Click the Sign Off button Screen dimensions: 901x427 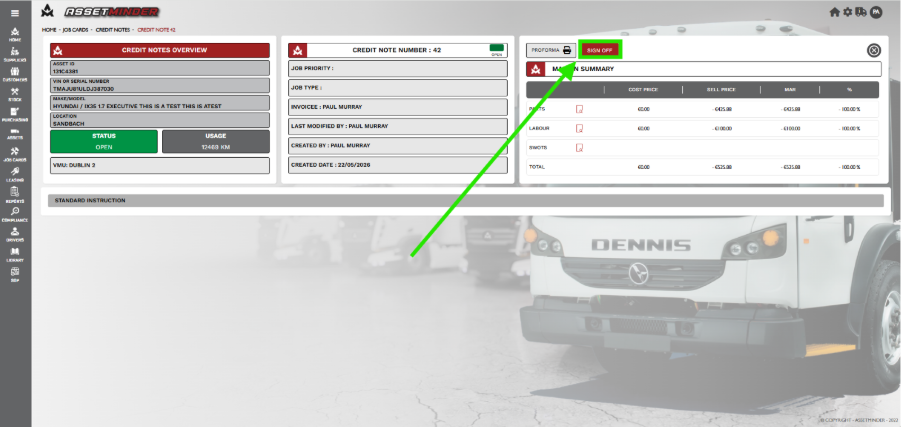[600, 50]
